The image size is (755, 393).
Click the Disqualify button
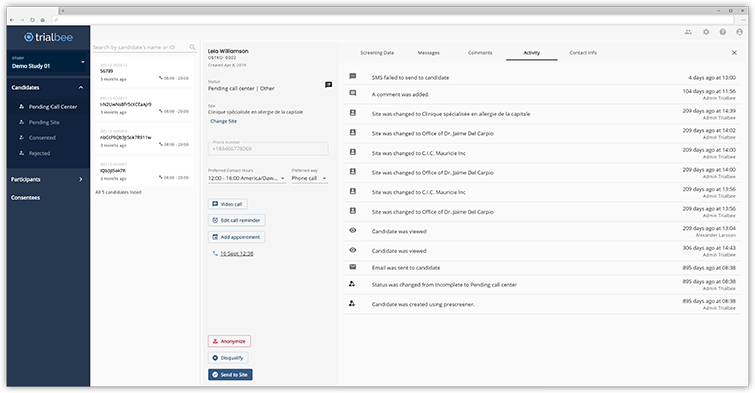[228, 358]
